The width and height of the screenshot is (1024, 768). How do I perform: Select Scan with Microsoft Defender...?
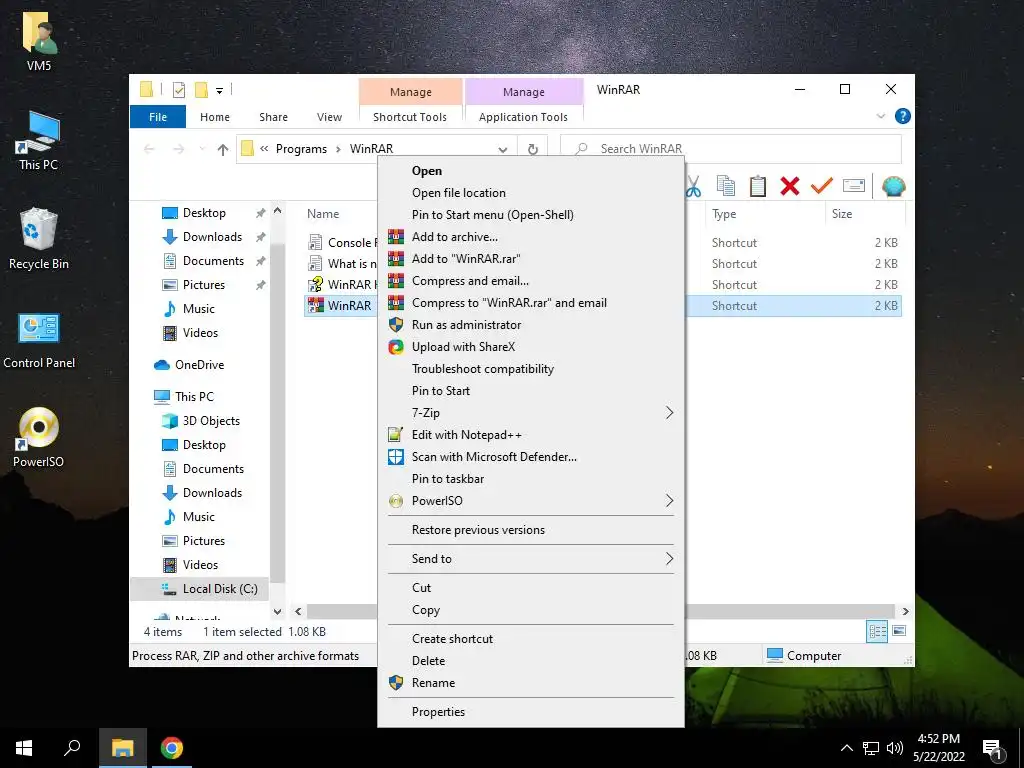[531, 457]
